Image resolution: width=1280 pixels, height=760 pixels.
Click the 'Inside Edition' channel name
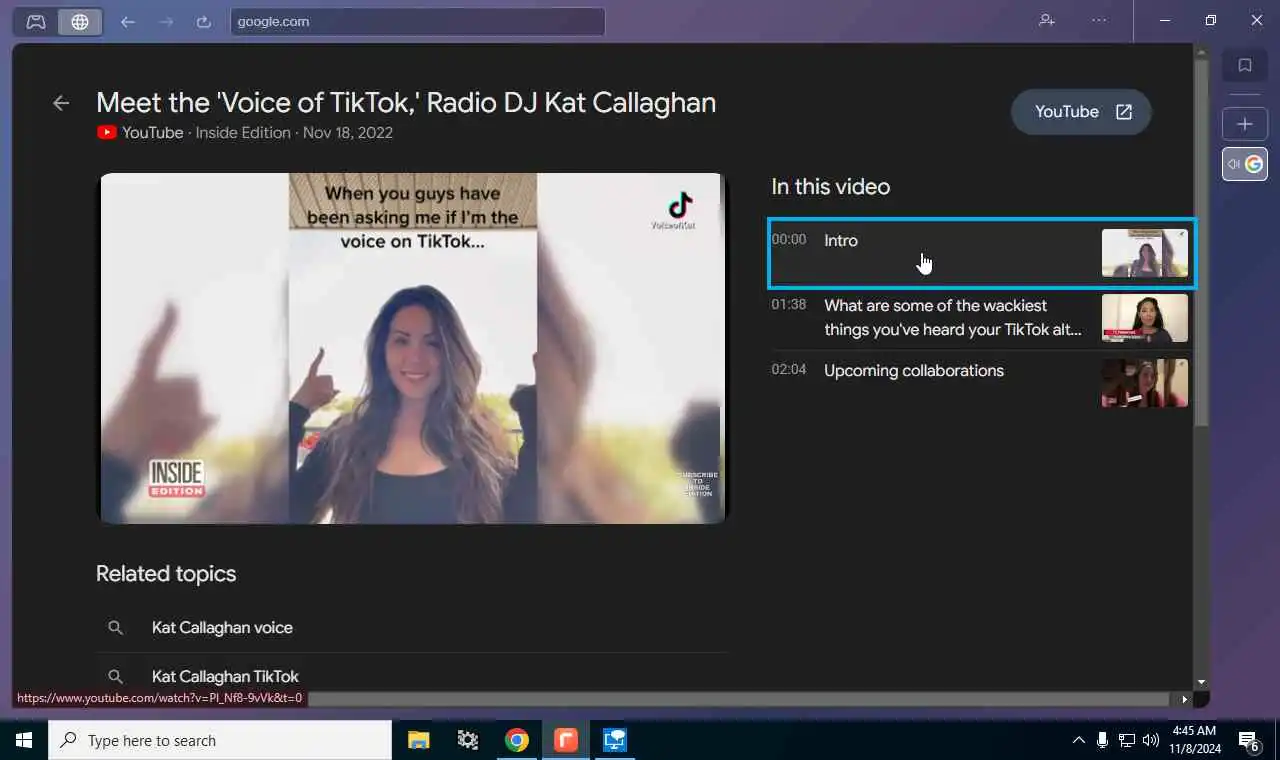243,132
